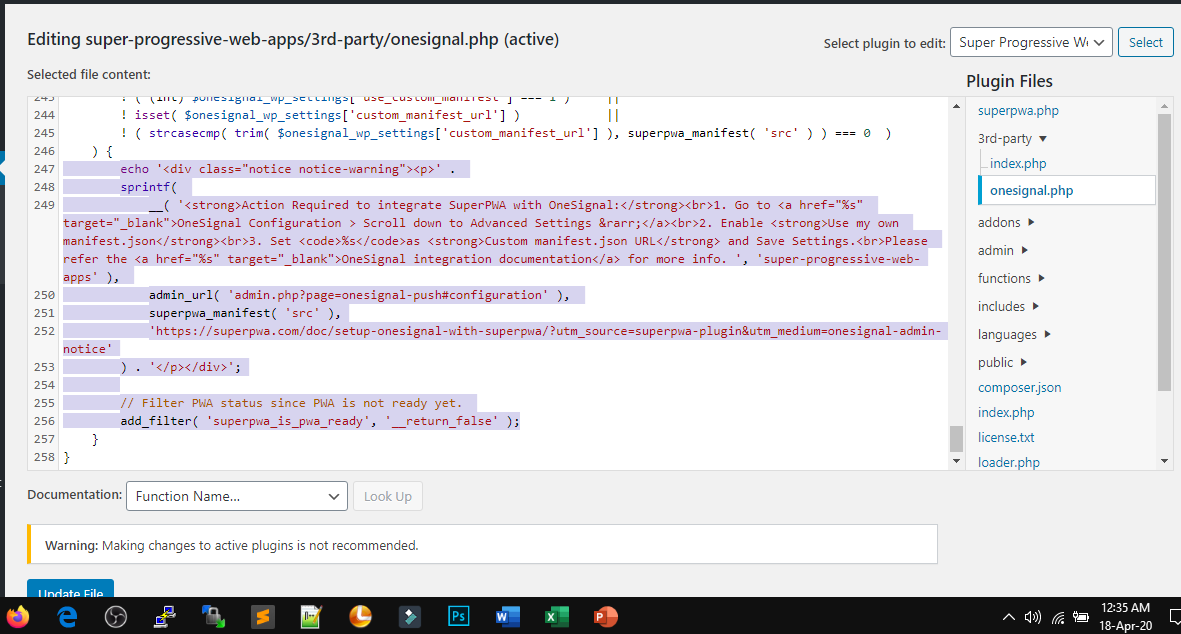Click the code editor scrollbar thumb
Screen dimensions: 1181x634
pyautogui.click(x=957, y=438)
